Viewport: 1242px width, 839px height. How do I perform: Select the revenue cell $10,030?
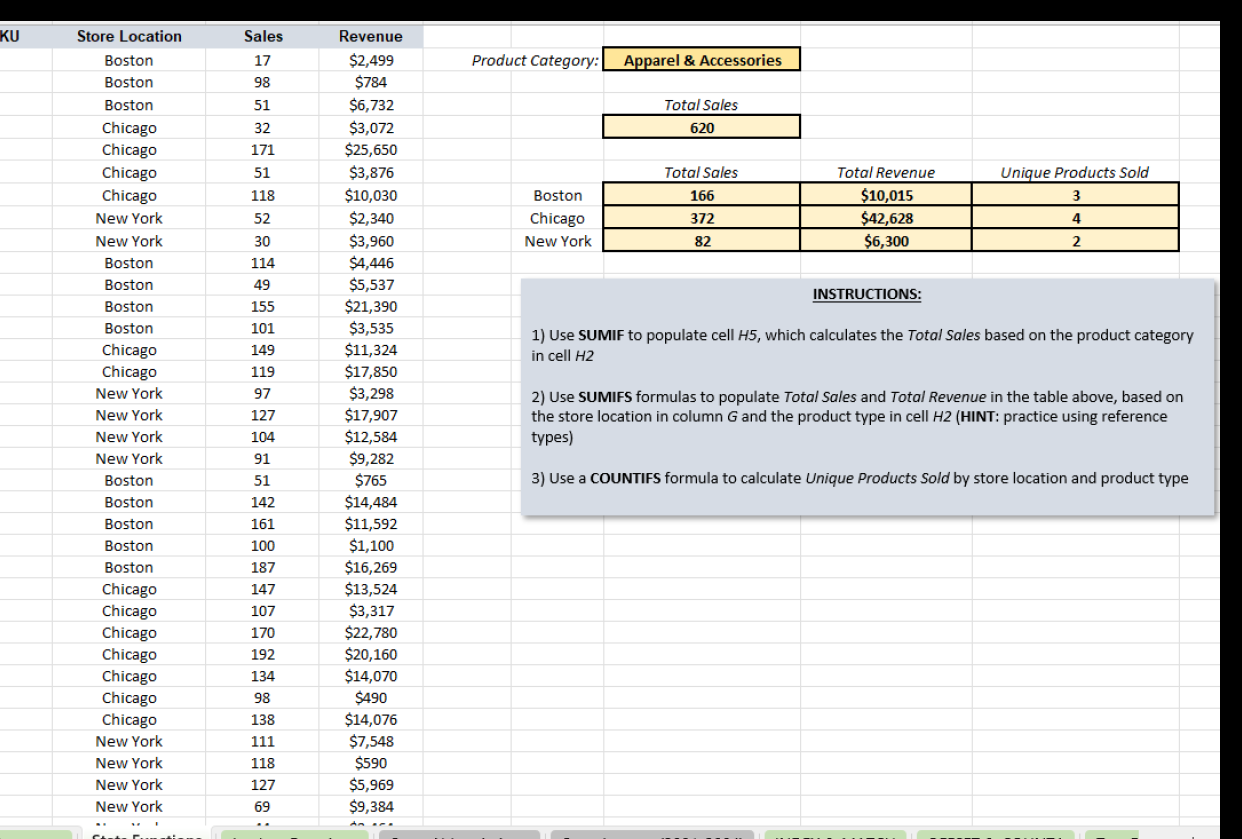coord(371,195)
